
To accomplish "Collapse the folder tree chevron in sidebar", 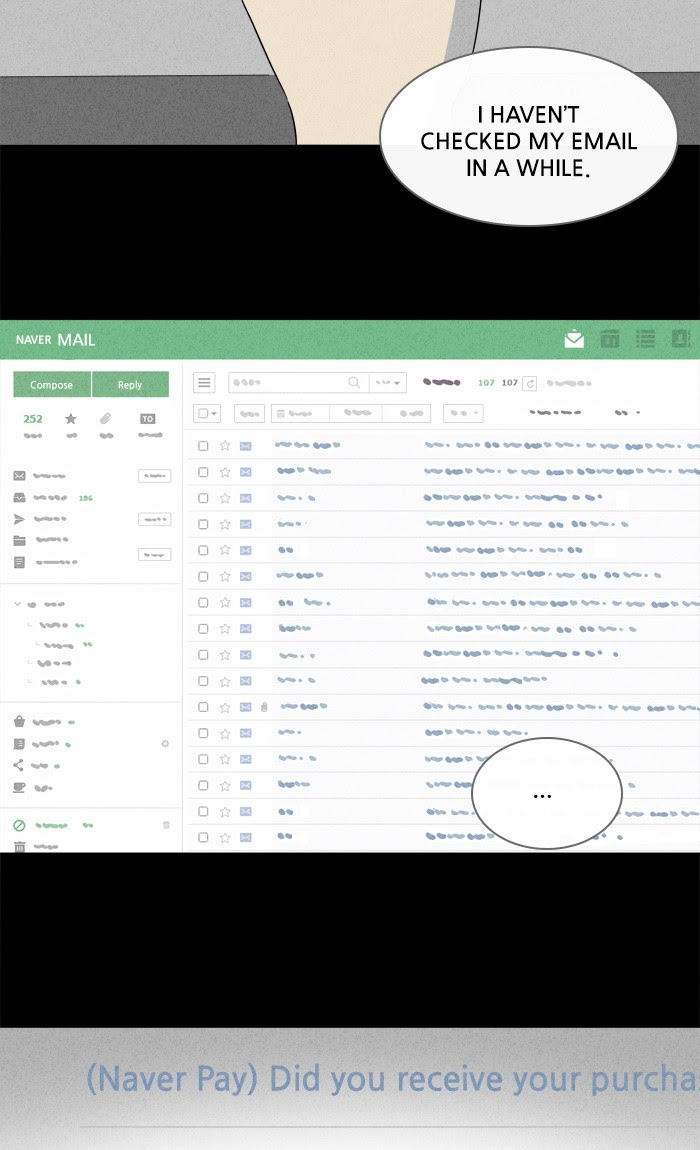I will [18, 604].
